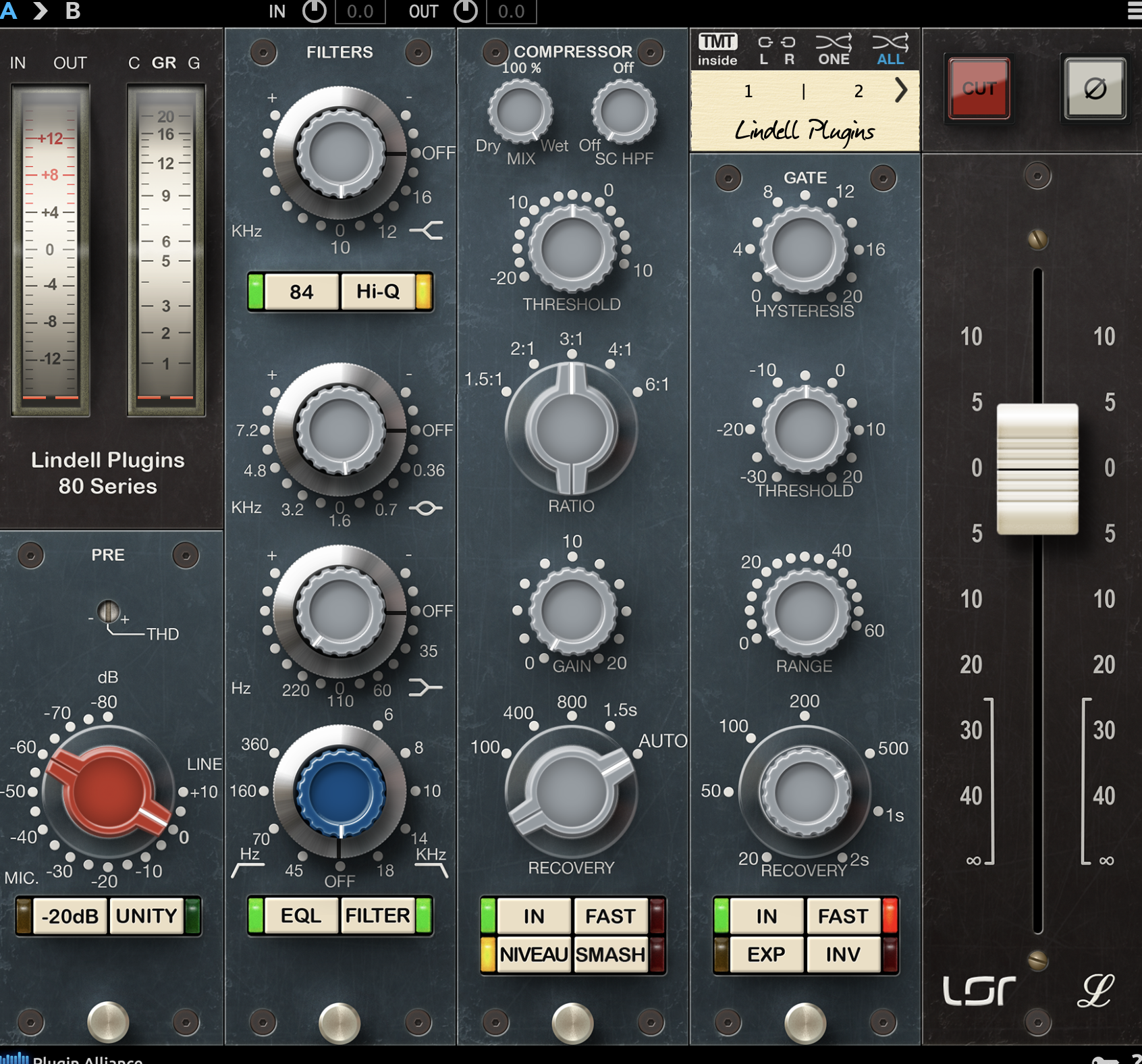Show the G meter mode
This screenshot has height=1064, width=1142.
click(x=194, y=63)
